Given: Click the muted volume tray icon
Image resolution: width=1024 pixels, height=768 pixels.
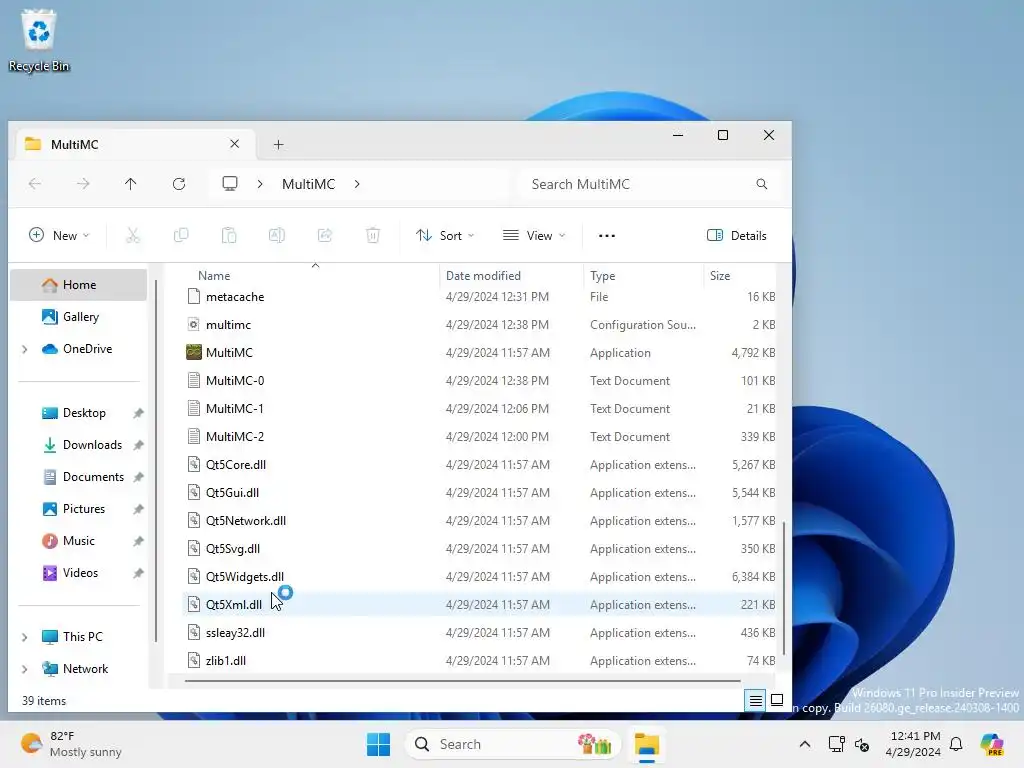Looking at the screenshot, I should (862, 744).
